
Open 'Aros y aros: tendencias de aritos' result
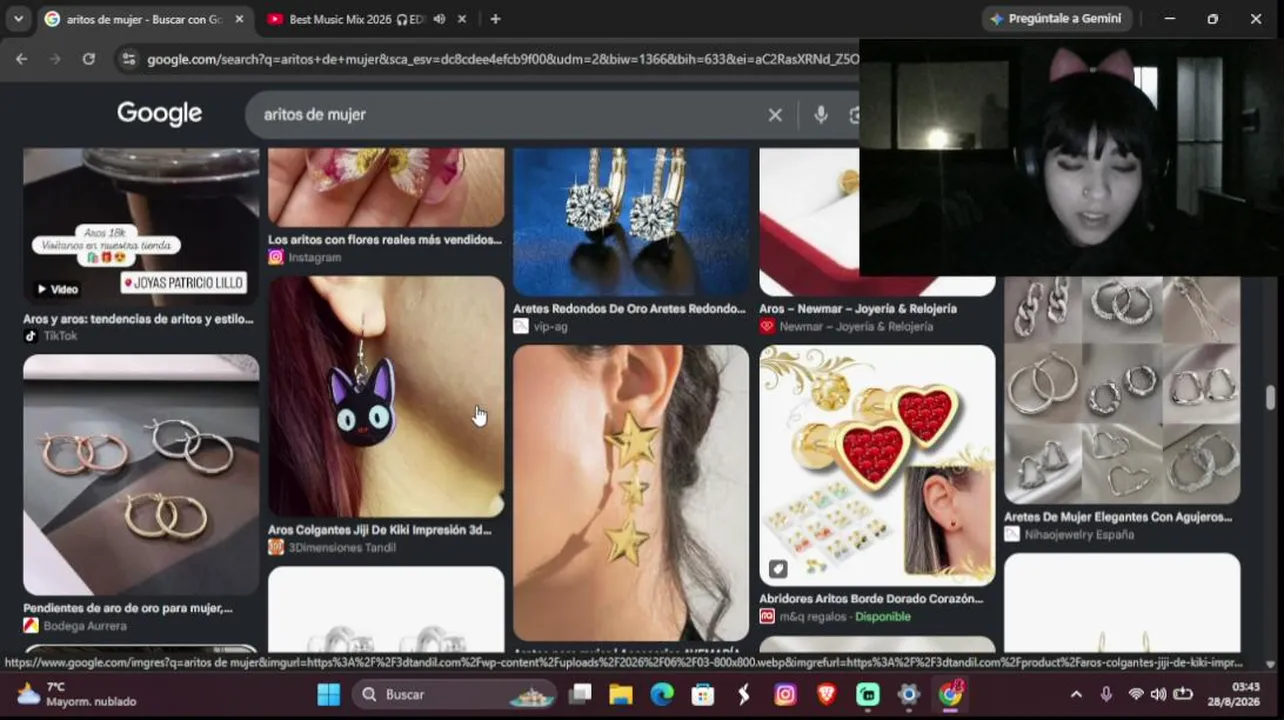coord(138,319)
